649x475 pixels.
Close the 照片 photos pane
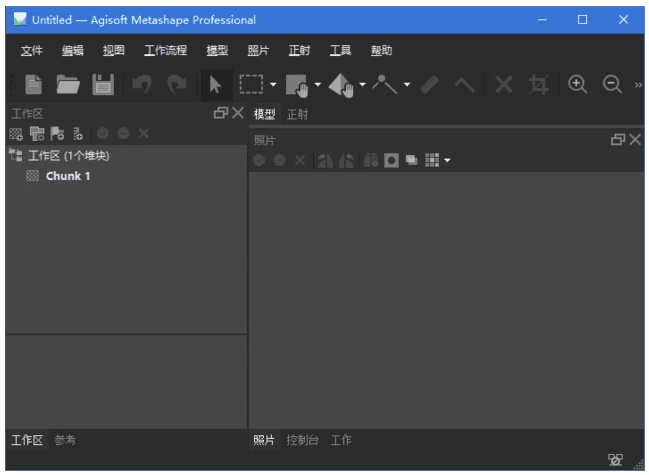pyautogui.click(x=635, y=140)
